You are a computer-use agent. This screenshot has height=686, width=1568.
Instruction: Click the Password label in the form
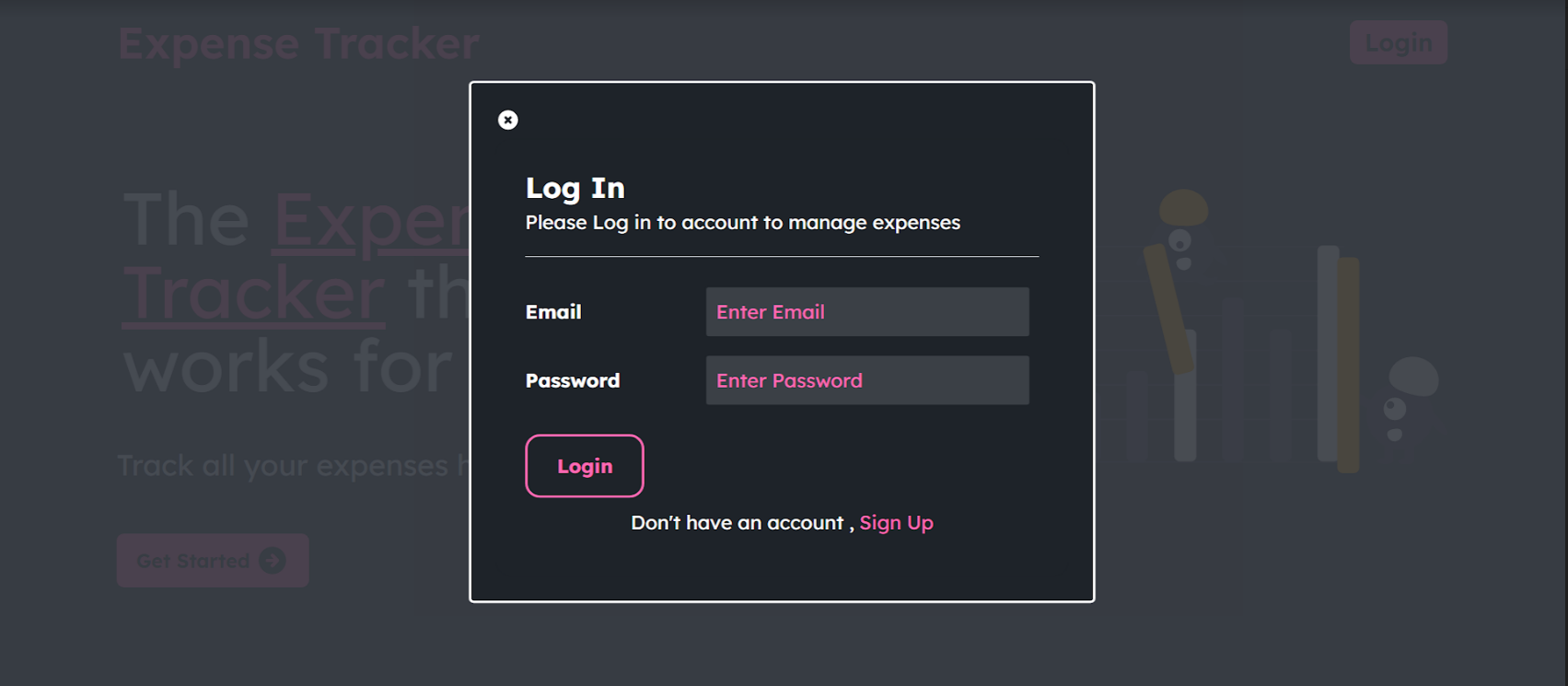(572, 379)
